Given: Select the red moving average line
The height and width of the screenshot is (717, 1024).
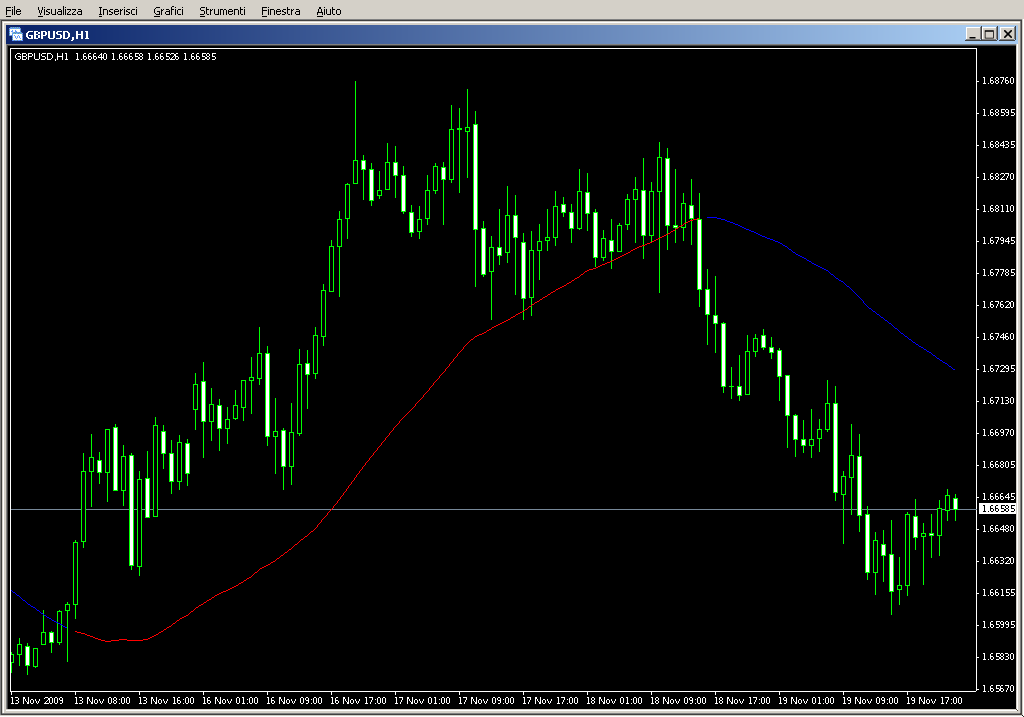Looking at the screenshot, I should coord(400,423).
